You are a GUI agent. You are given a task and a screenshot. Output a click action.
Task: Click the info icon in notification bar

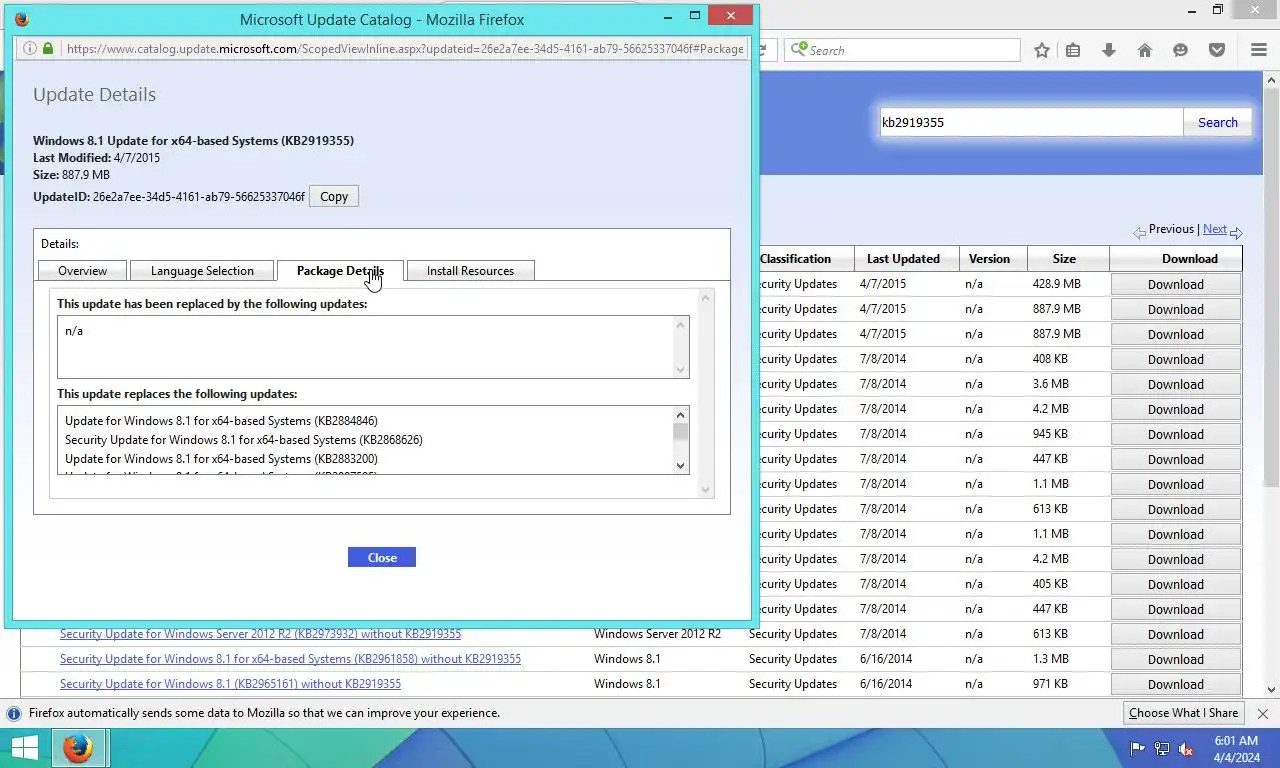pyautogui.click(x=14, y=713)
